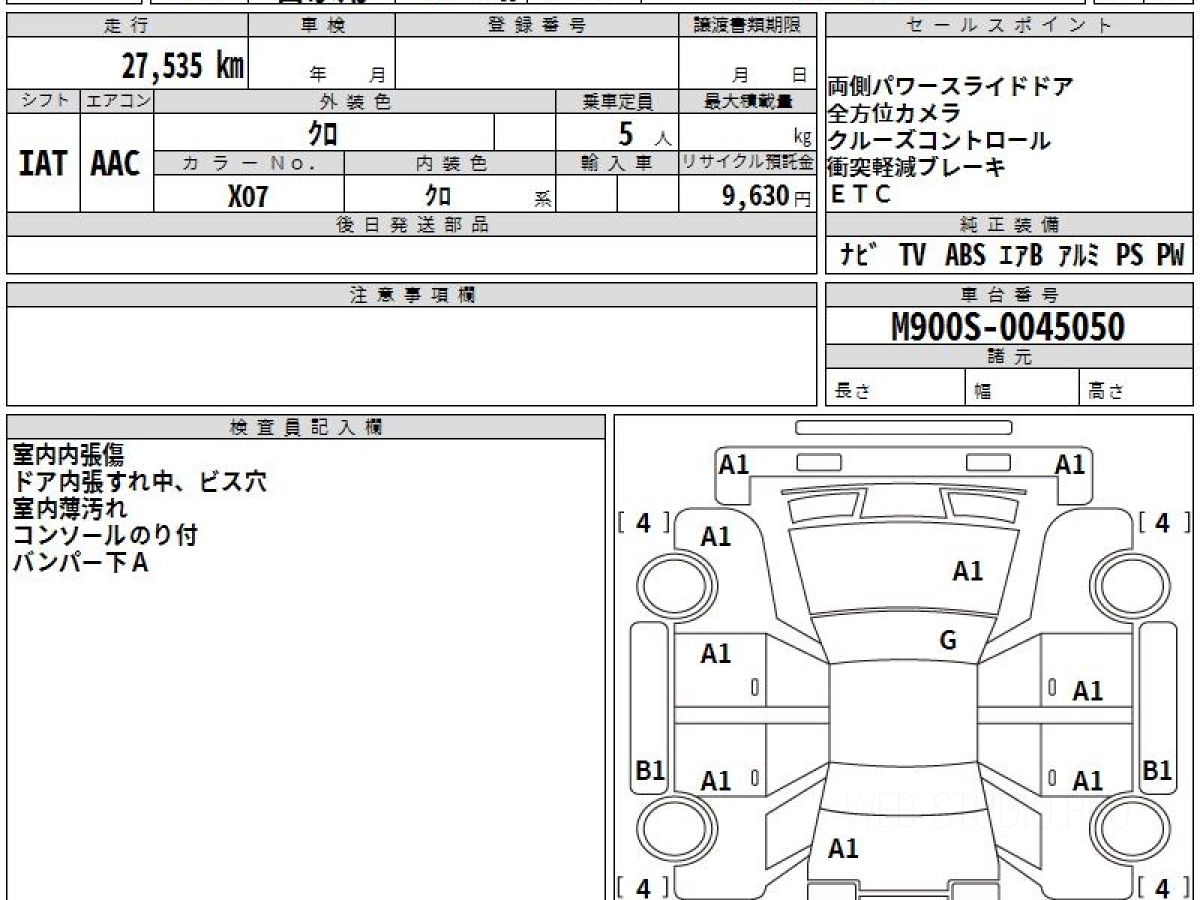Select the 車台番号 heading

1010,295
